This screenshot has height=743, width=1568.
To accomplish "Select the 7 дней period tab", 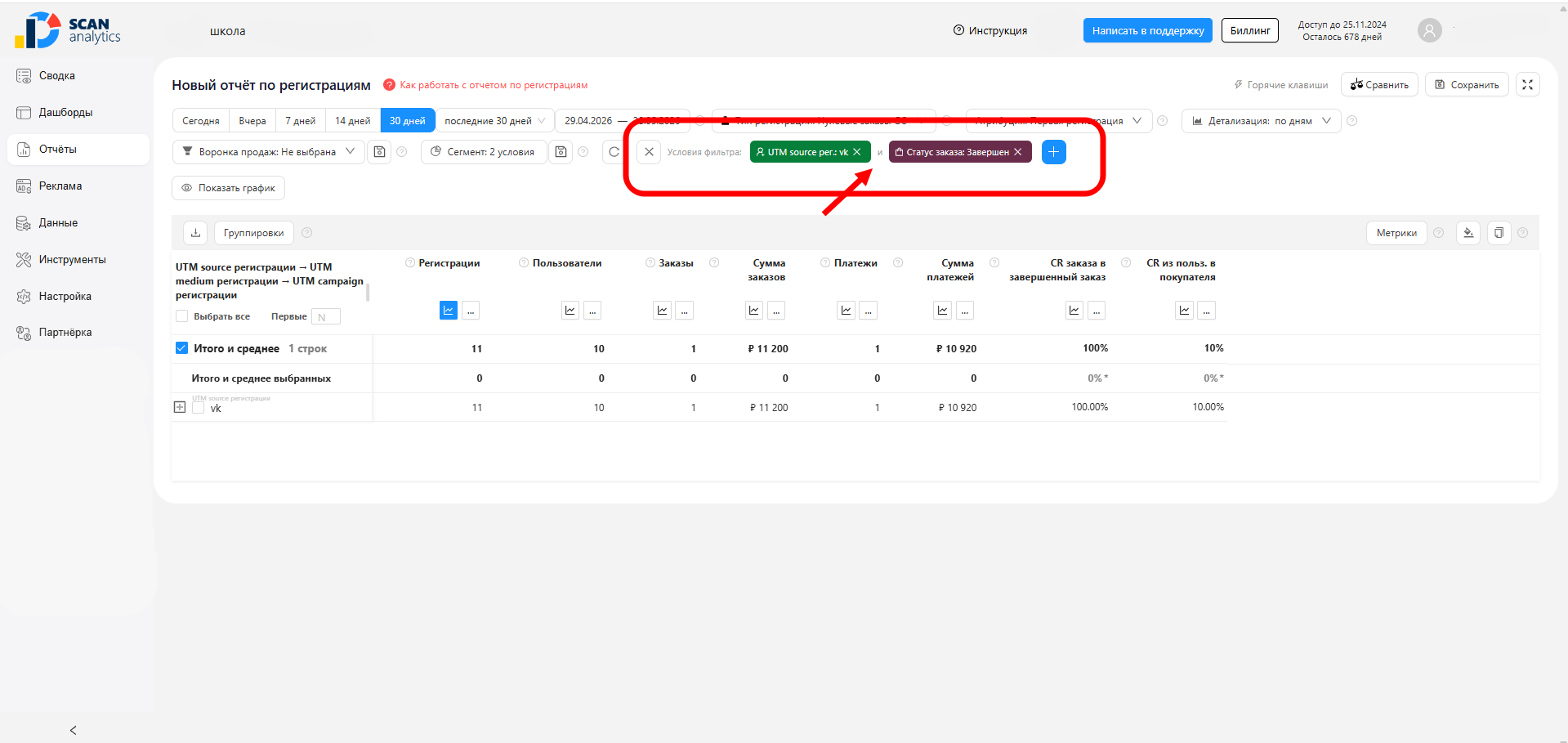I will 301,121.
